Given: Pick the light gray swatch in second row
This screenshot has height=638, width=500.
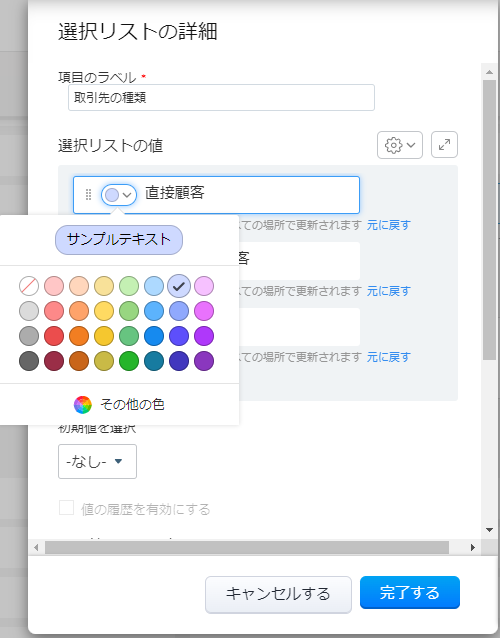Looking at the screenshot, I should pos(29,311).
